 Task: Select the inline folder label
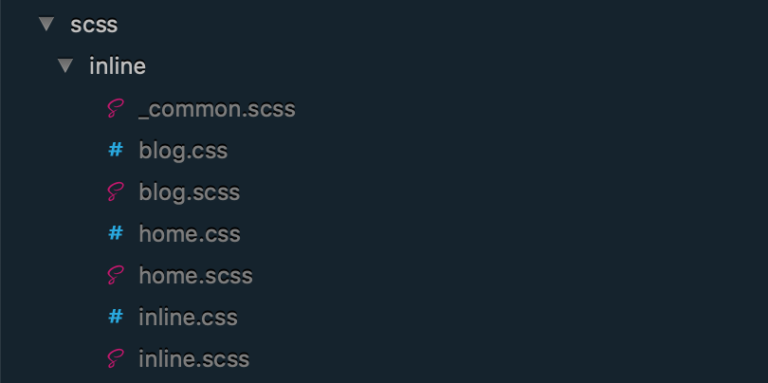(118, 66)
